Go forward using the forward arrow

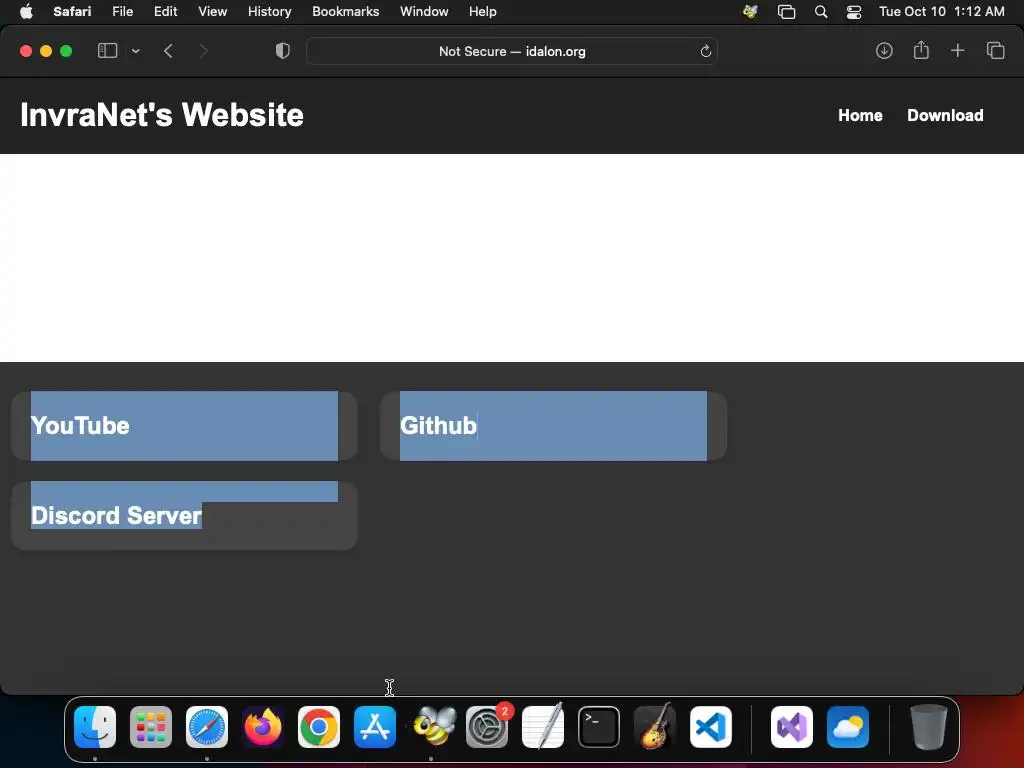203,51
